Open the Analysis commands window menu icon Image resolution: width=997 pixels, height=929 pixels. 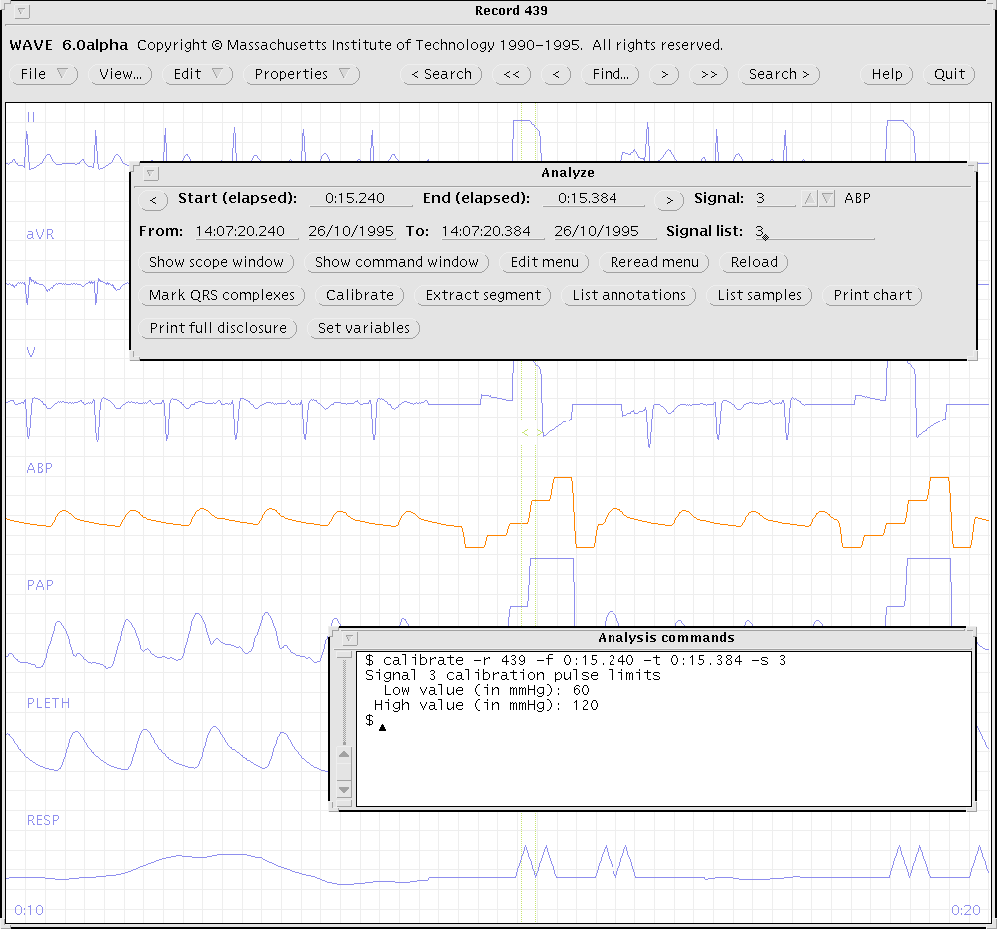349,638
